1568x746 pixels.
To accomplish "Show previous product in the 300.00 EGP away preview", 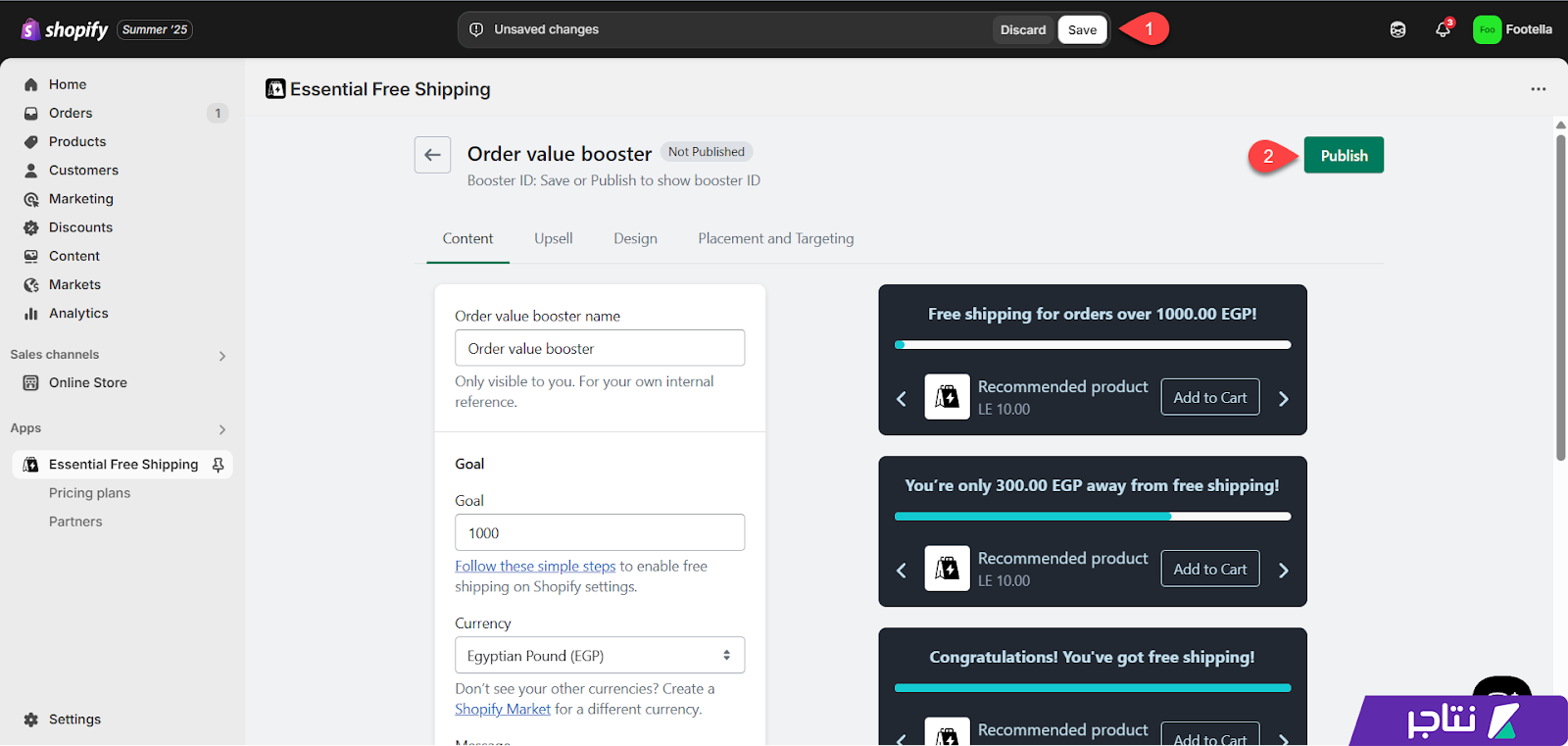I will click(x=902, y=571).
